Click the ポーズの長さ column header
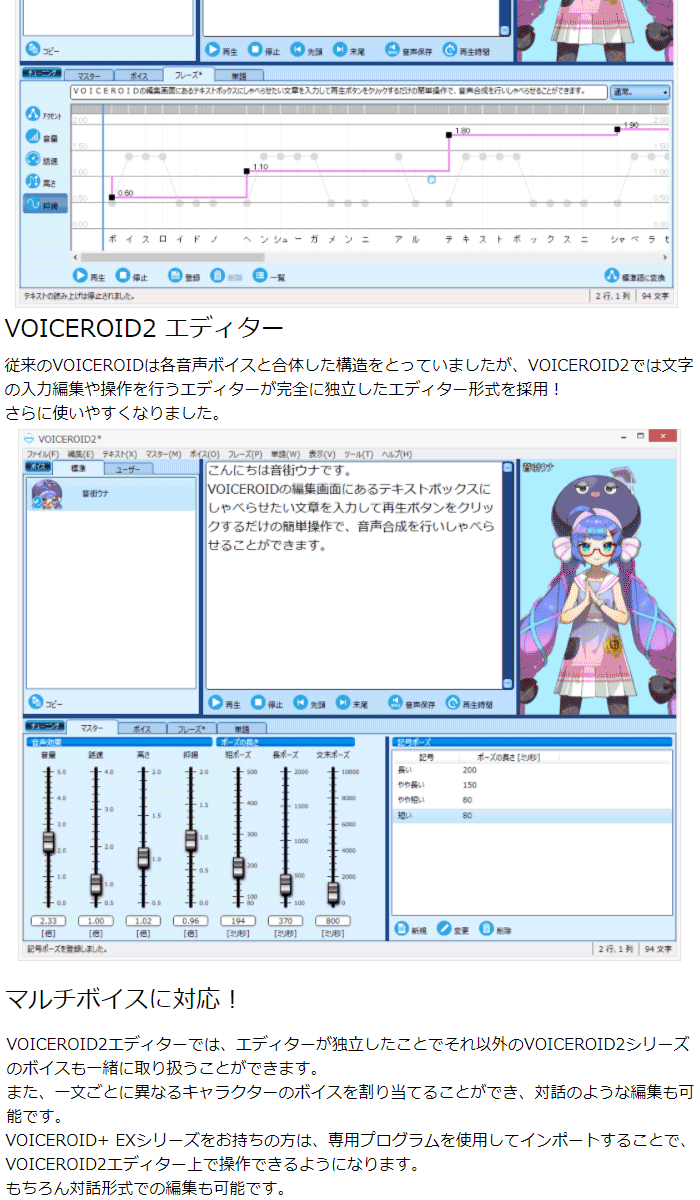The image size is (700, 1200). pyautogui.click(x=509, y=757)
